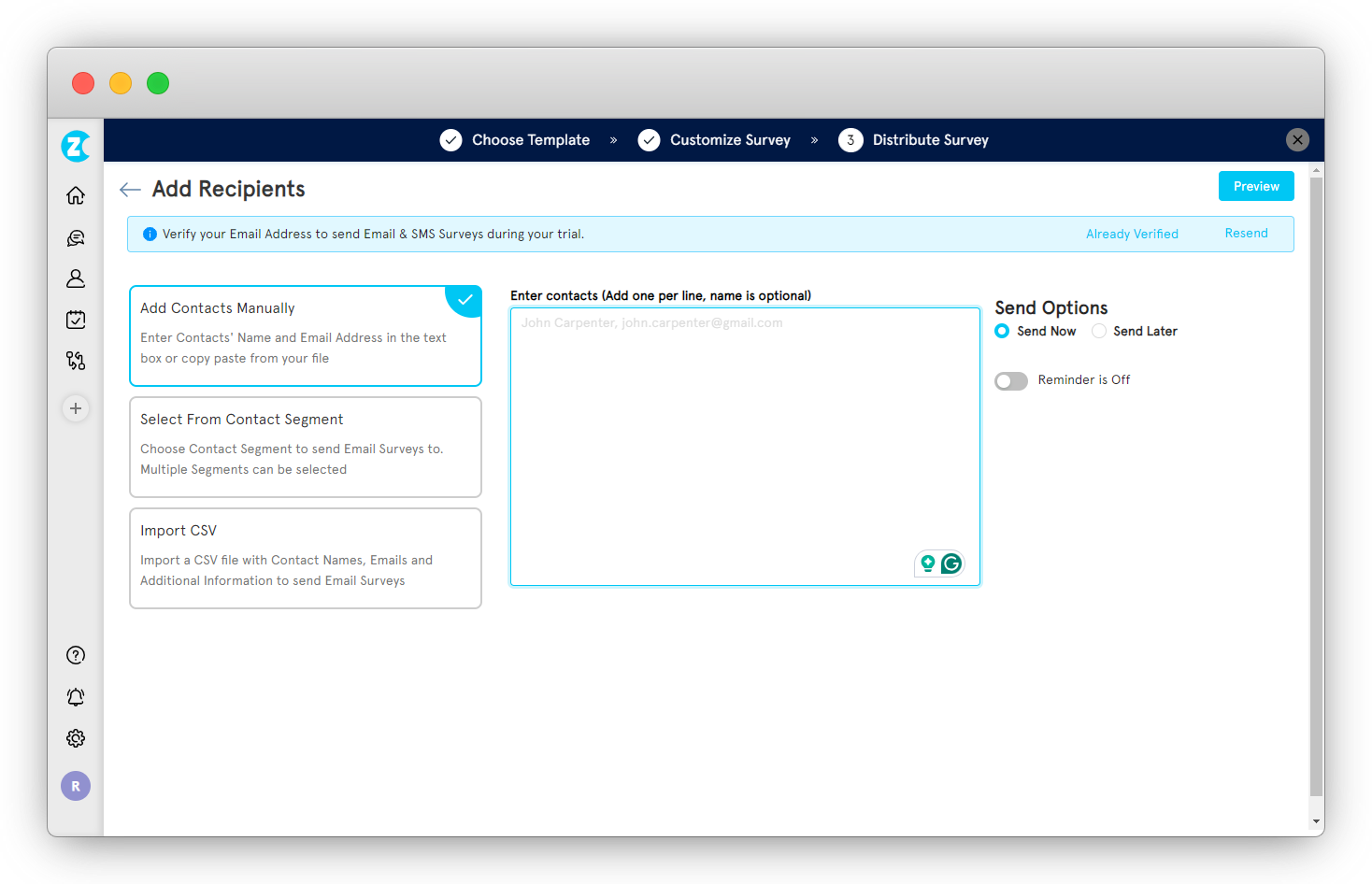Switch to the Customize Survey step
The width and height of the screenshot is (1372, 884).
[x=730, y=139]
